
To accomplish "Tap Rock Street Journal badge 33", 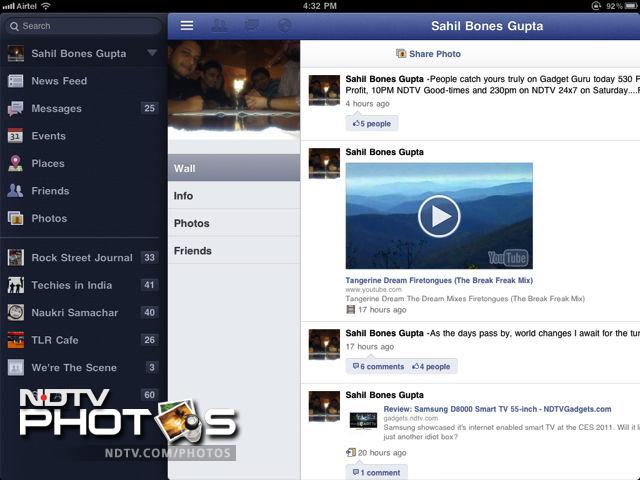I will 149,258.
